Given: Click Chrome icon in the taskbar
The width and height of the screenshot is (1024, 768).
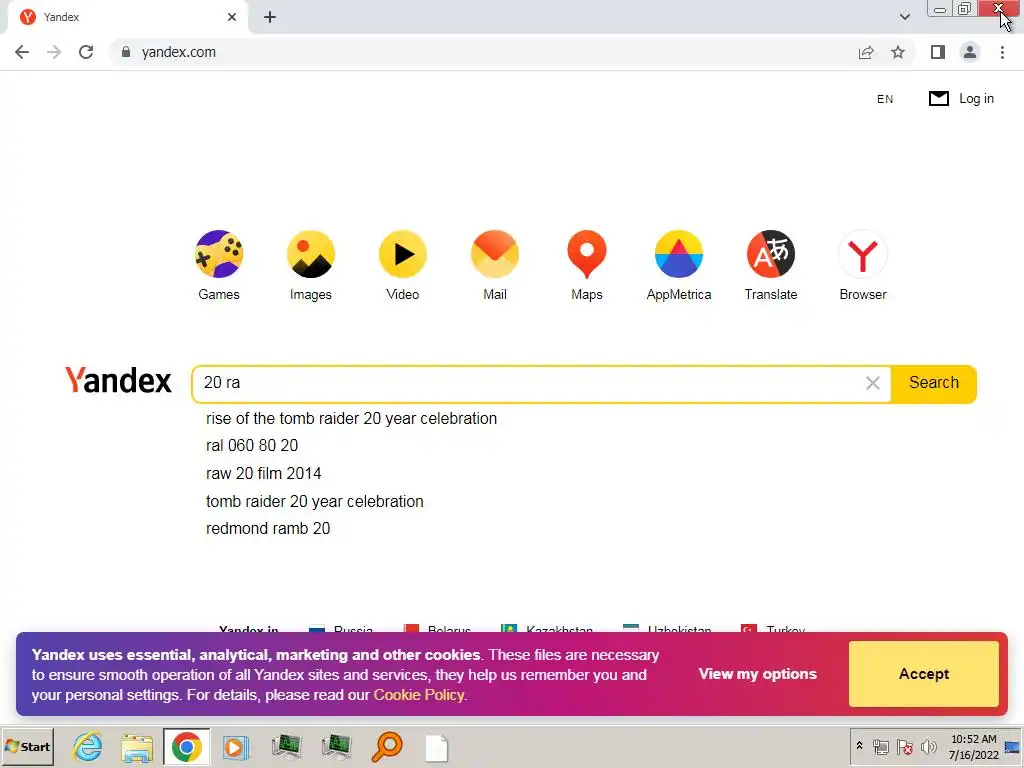Looking at the screenshot, I should tap(187, 747).
